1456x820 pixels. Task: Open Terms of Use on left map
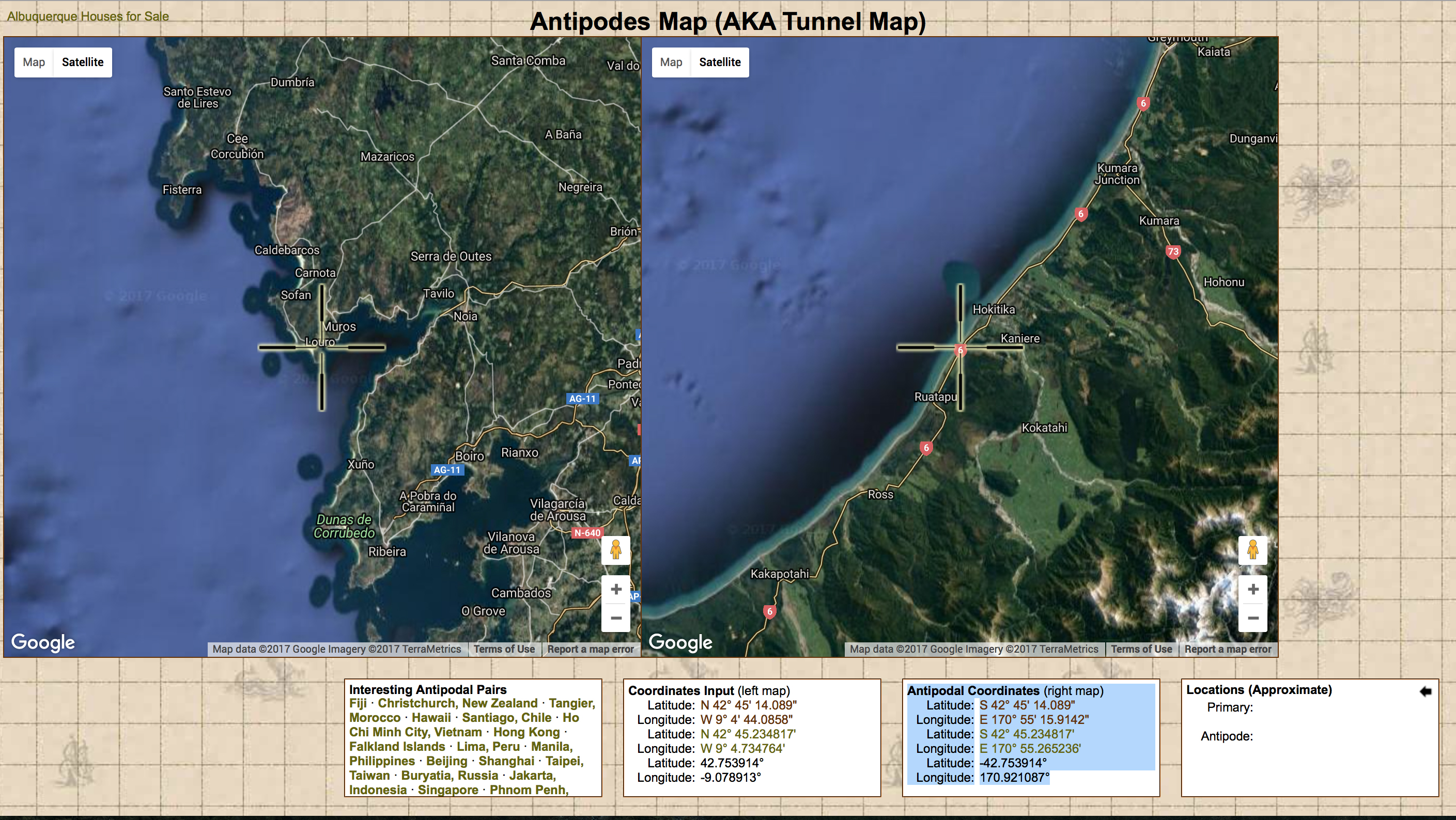504,649
